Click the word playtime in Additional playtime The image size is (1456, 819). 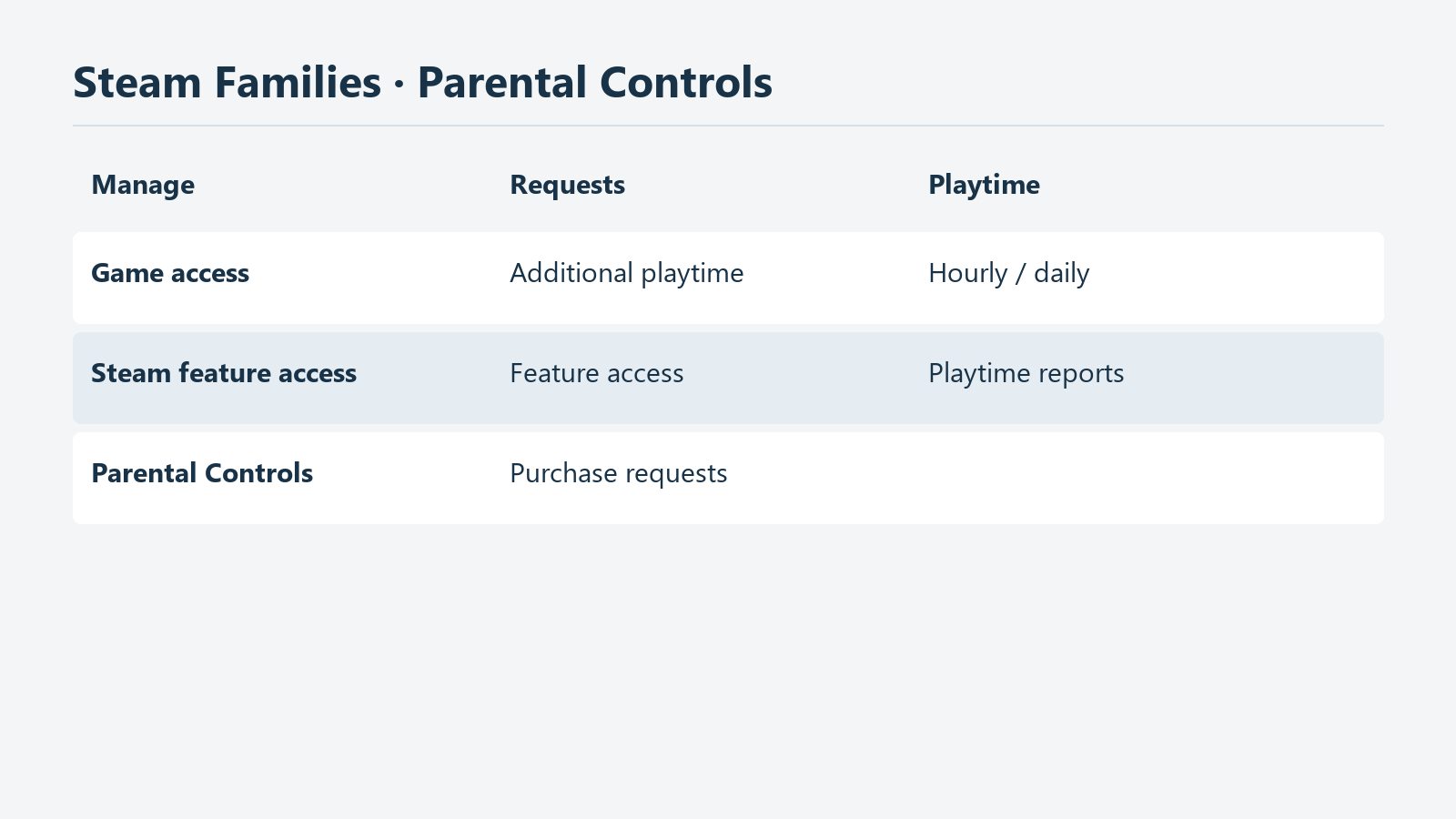pyautogui.click(x=692, y=274)
